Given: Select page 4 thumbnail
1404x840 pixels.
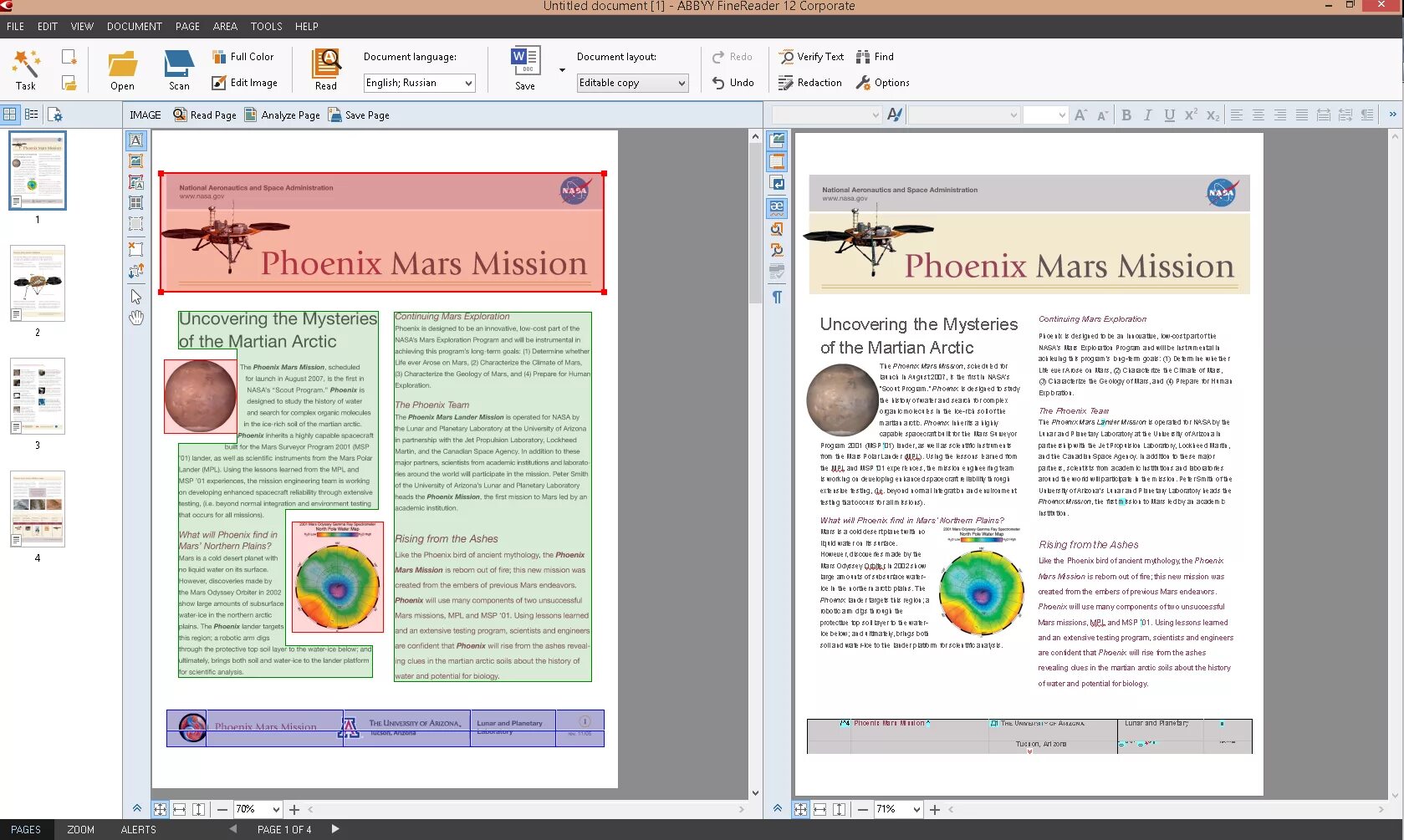Looking at the screenshot, I should 38,509.
